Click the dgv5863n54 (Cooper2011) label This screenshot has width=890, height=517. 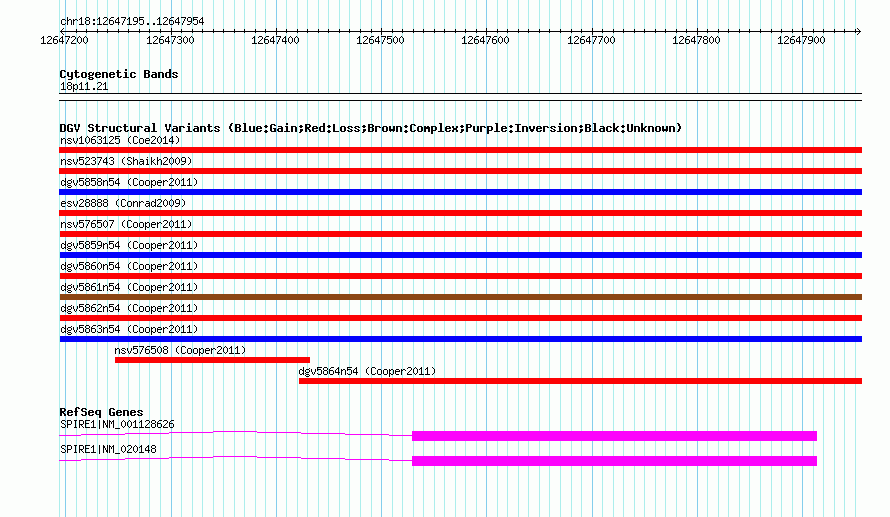point(129,329)
